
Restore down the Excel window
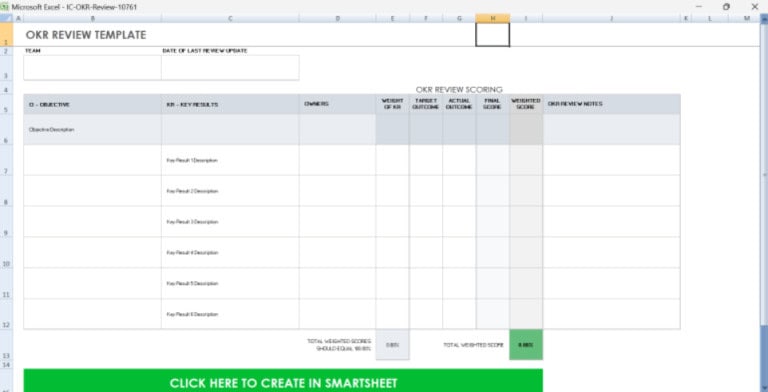(726, 7)
